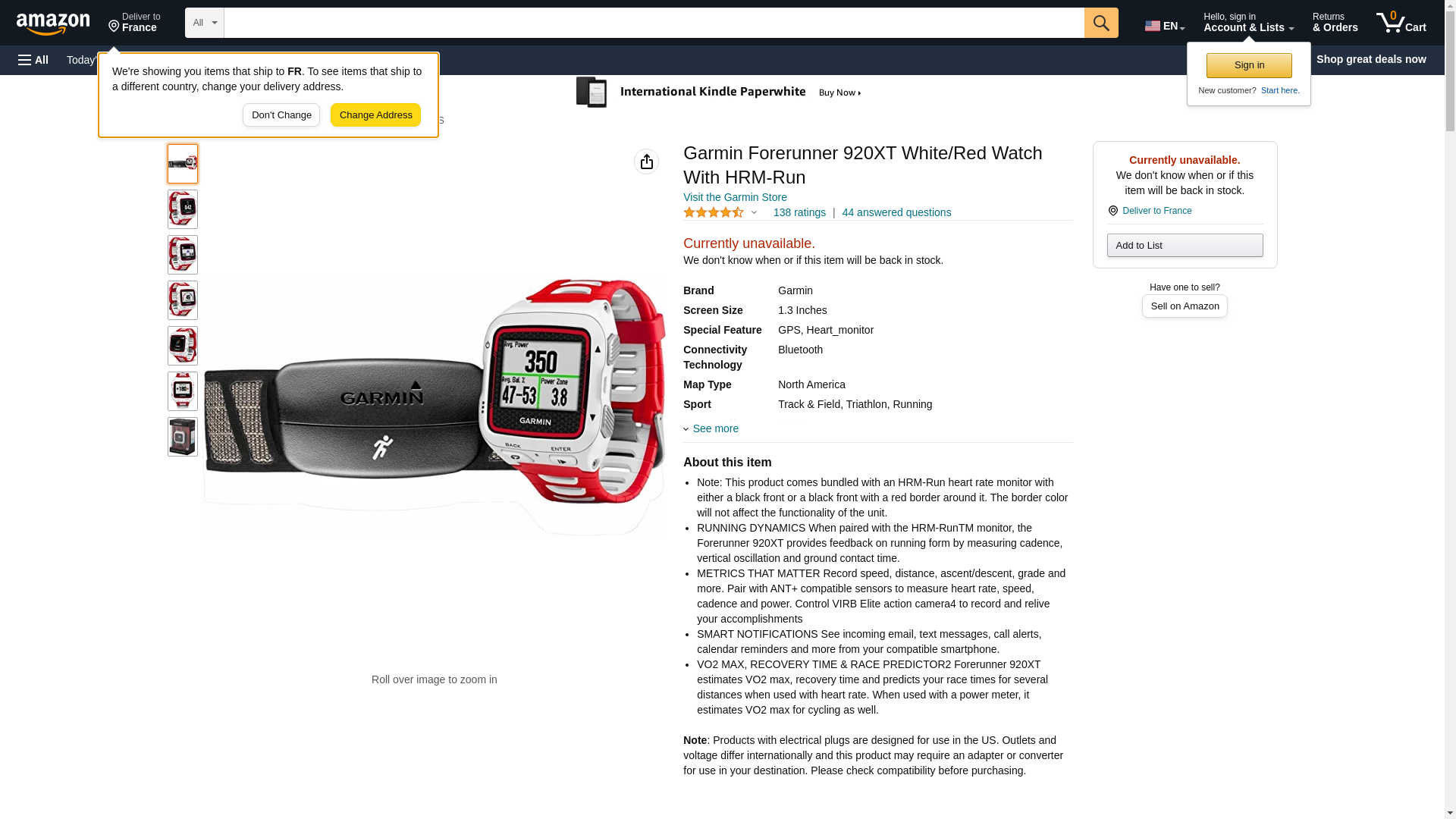Click the search magnifier button
Screen dimensions: 1456x819
pyautogui.click(x=1101, y=23)
